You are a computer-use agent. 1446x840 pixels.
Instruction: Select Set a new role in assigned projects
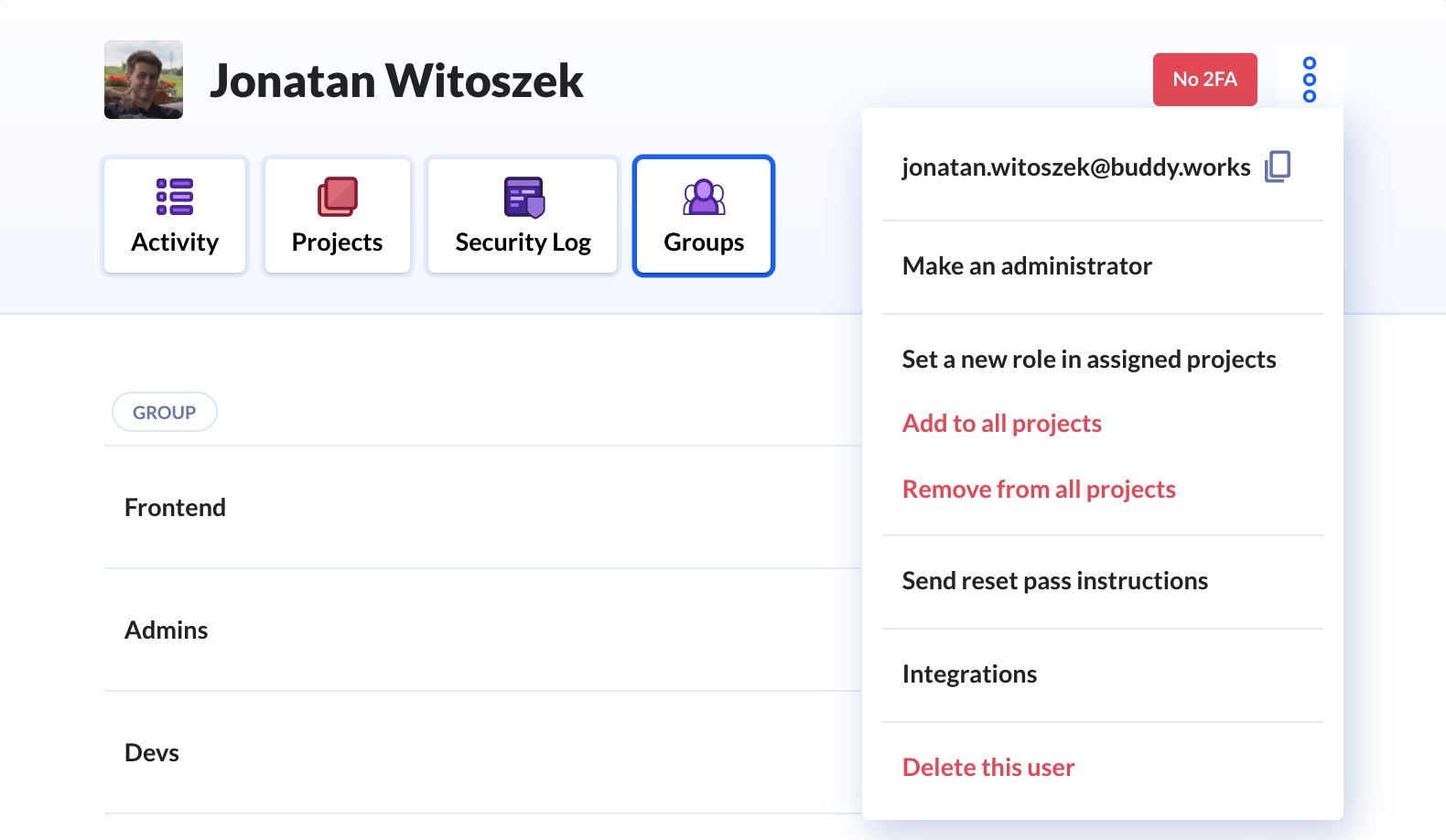click(1089, 360)
